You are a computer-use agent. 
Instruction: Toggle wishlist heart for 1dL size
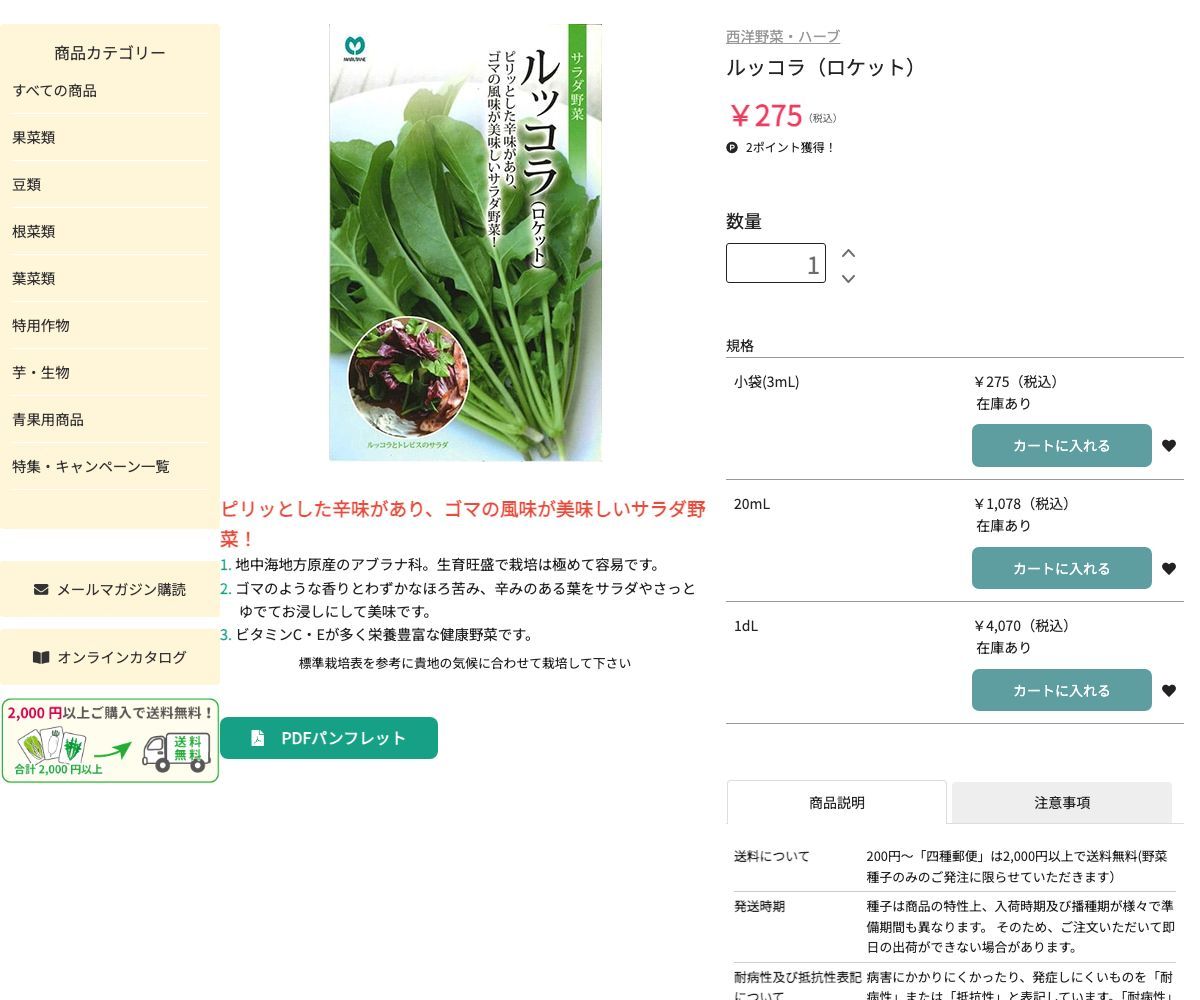1168,691
